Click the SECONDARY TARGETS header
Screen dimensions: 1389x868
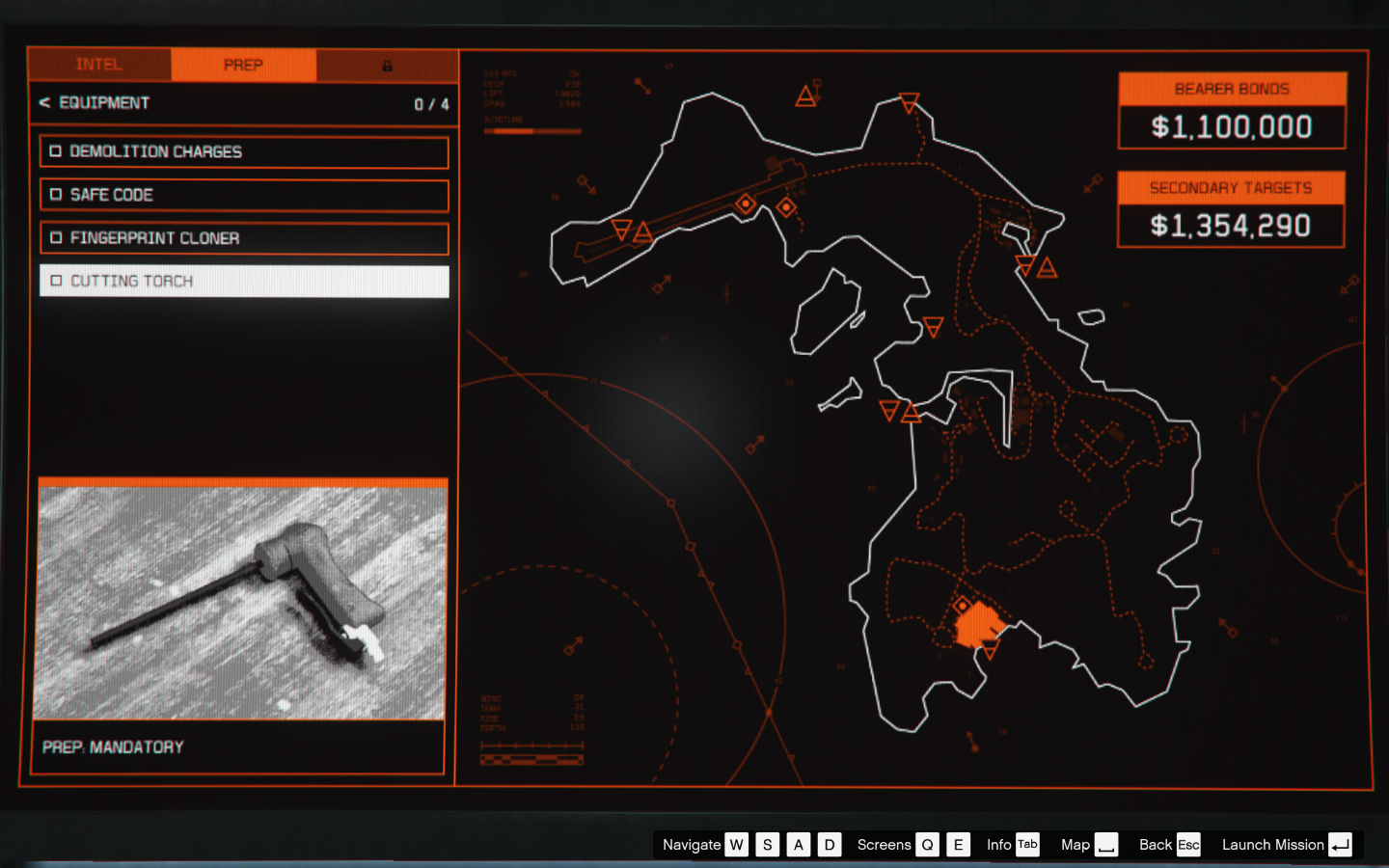pyautogui.click(x=1231, y=188)
